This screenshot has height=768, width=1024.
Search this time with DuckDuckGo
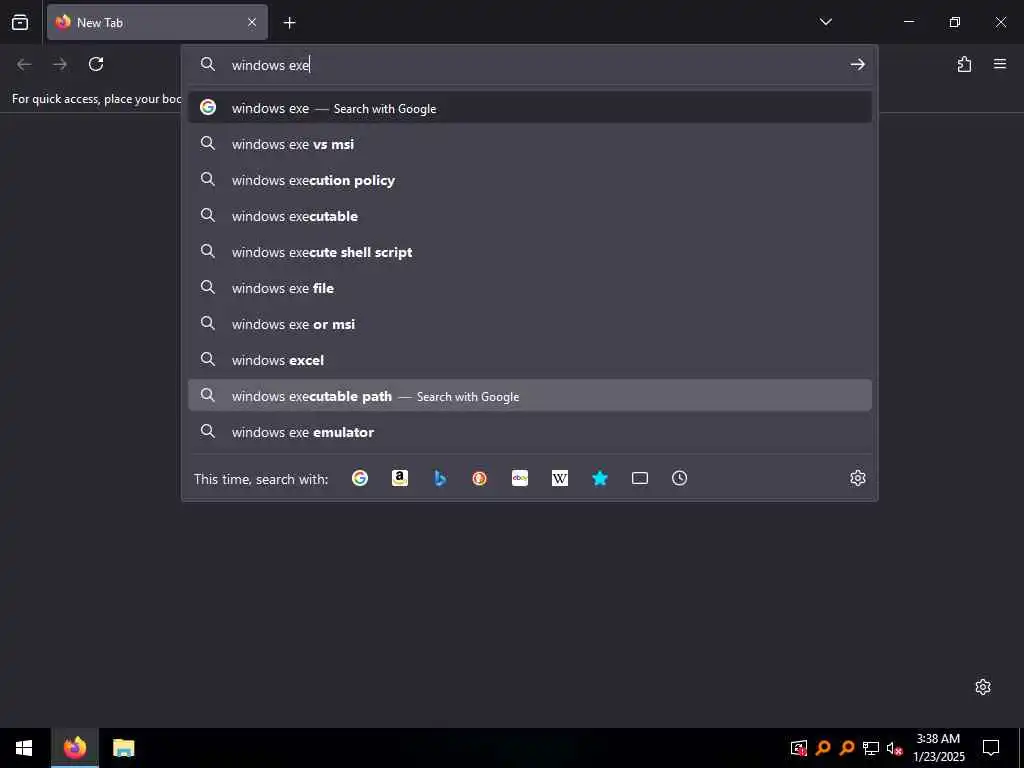click(479, 478)
